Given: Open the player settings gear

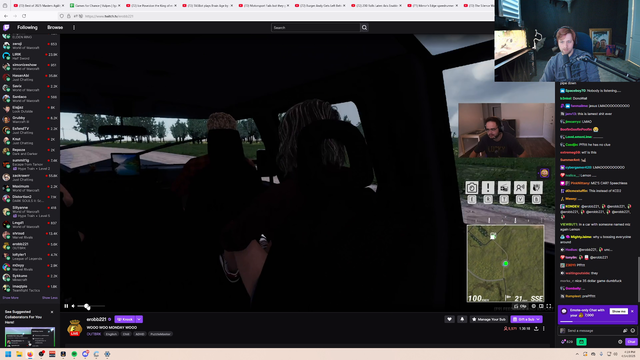Looking at the screenshot, I should point(533,306).
